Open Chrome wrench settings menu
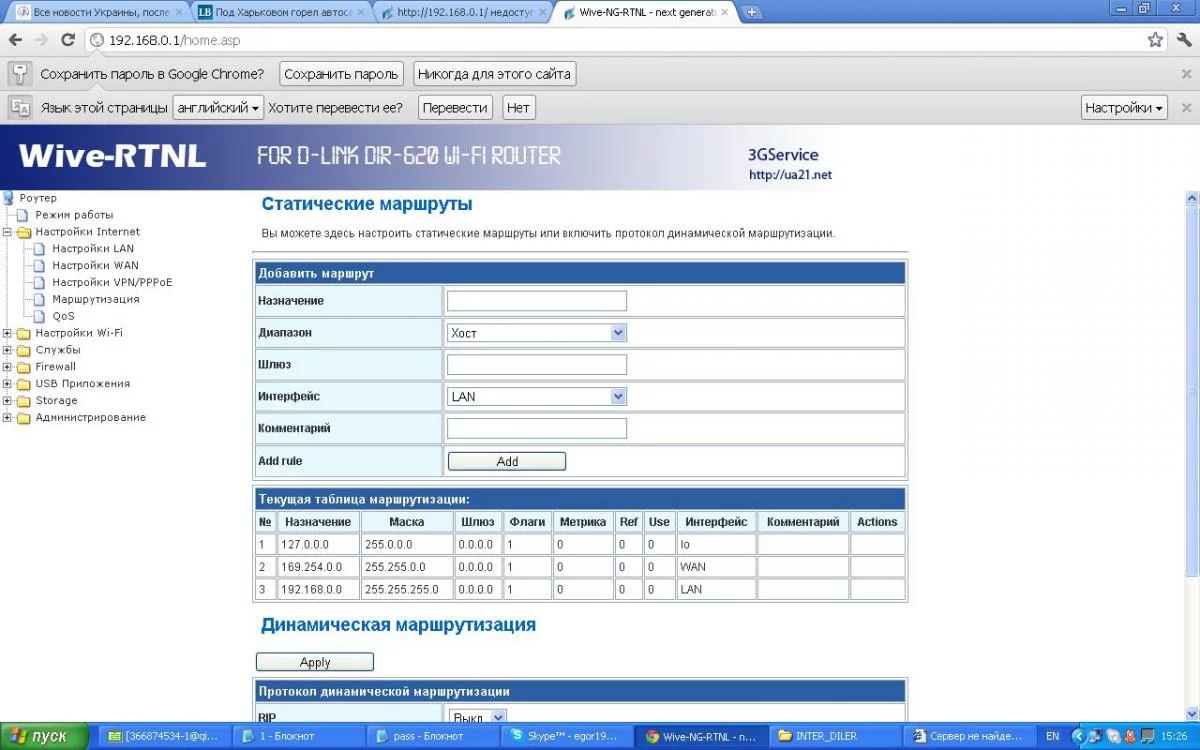This screenshot has width=1200, height=750. coord(1184,40)
